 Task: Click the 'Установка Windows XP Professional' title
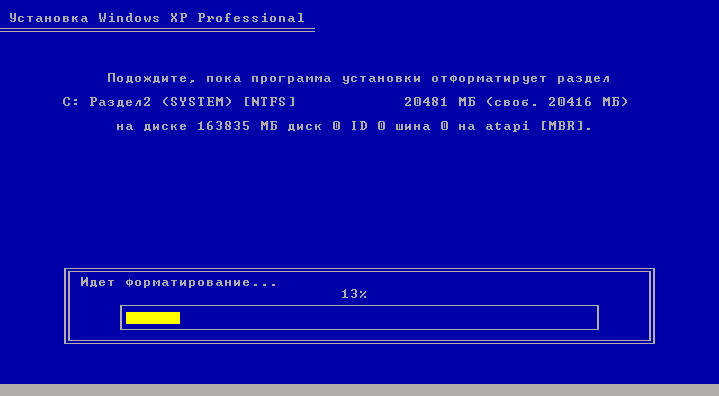click(x=157, y=18)
